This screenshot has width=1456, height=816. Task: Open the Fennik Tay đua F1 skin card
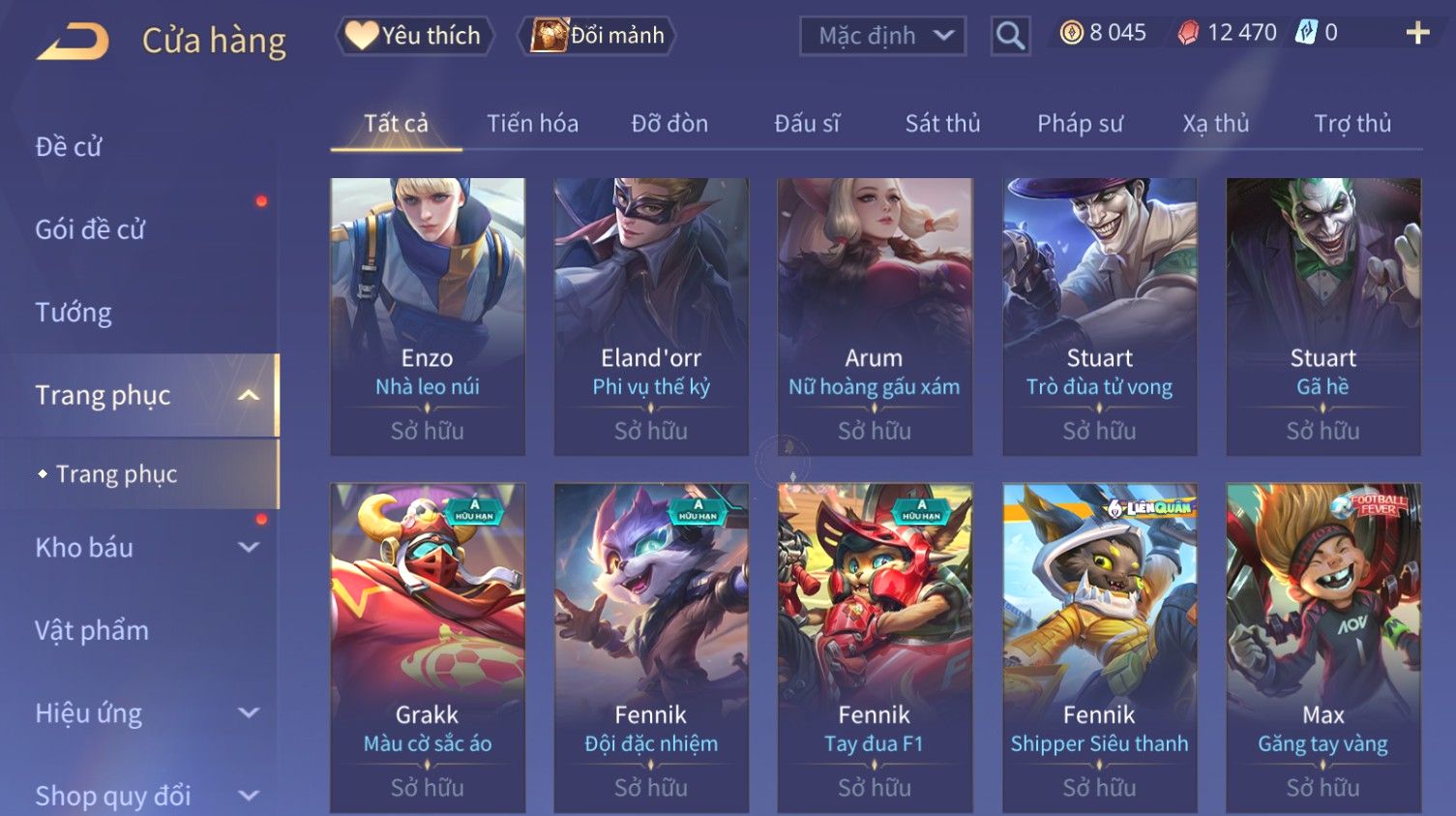click(x=875, y=648)
